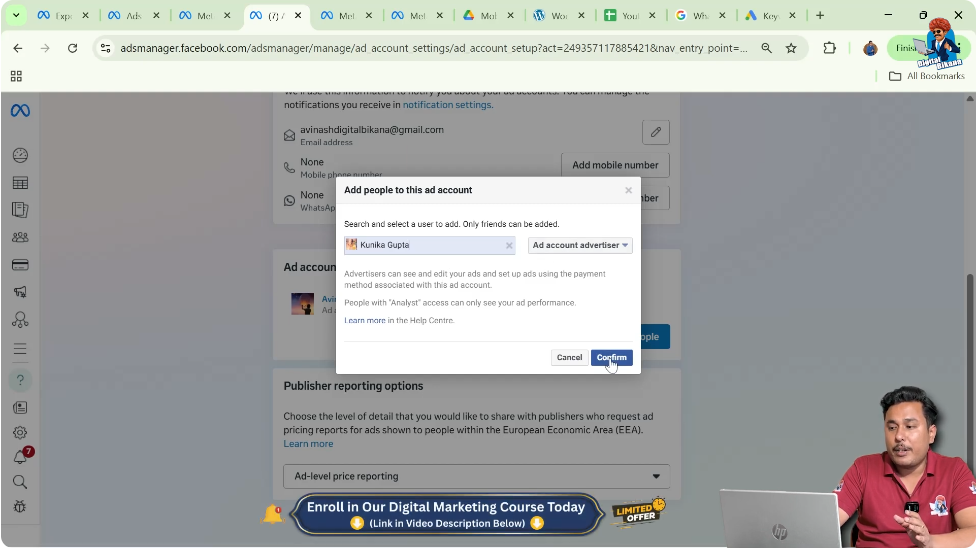Click the Confirm button in the dialog
The height and width of the screenshot is (549, 979).
pyautogui.click(x=611, y=357)
